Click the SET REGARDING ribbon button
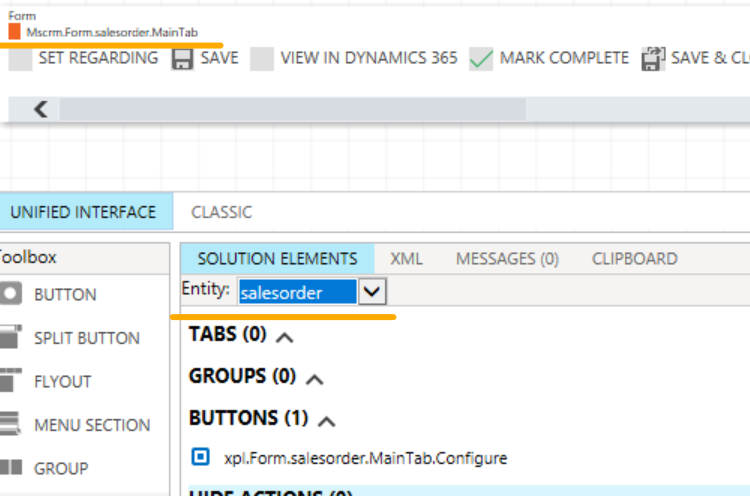 click(x=84, y=58)
